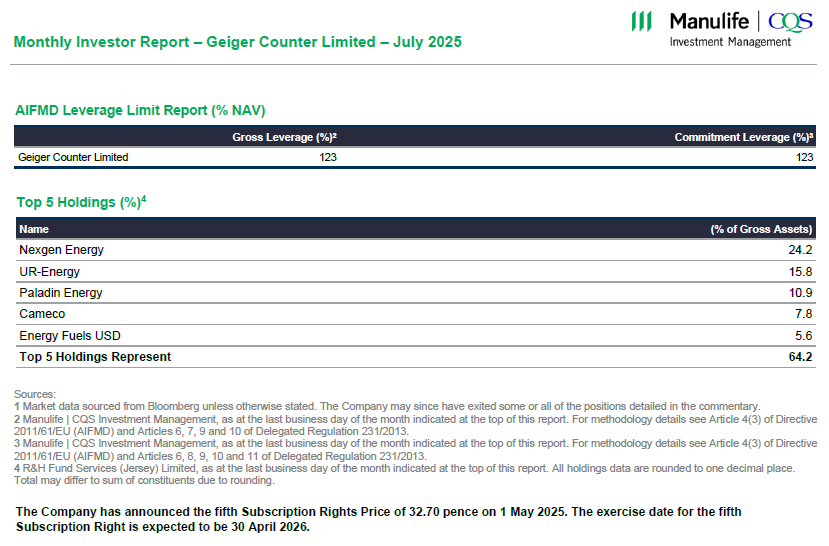
Task: Select the 'UR-Energy' holding name
Action: 49,271
